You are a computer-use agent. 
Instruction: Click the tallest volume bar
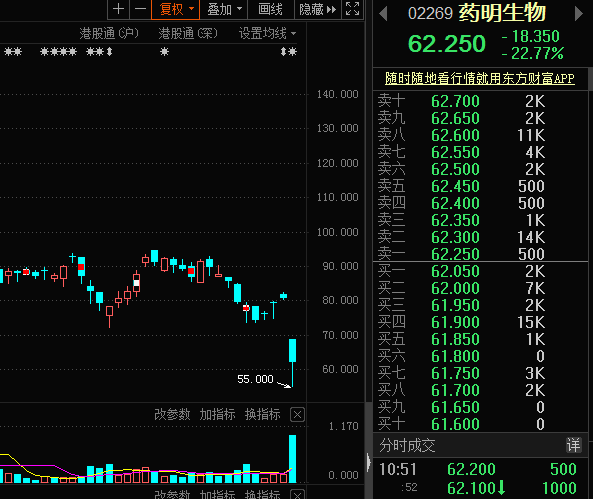(292, 459)
